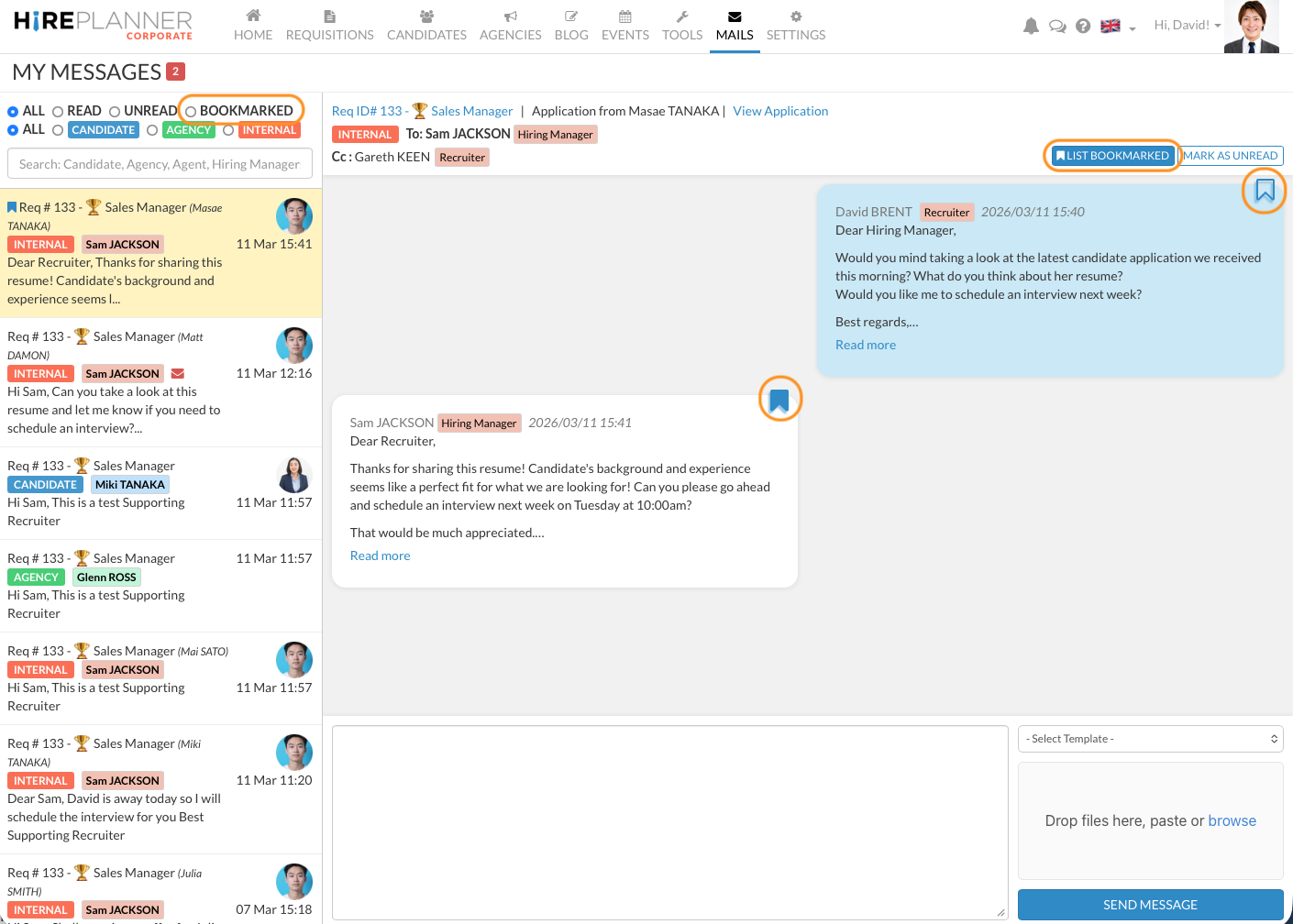
Task: Click the help question mark icon
Action: (x=1083, y=27)
